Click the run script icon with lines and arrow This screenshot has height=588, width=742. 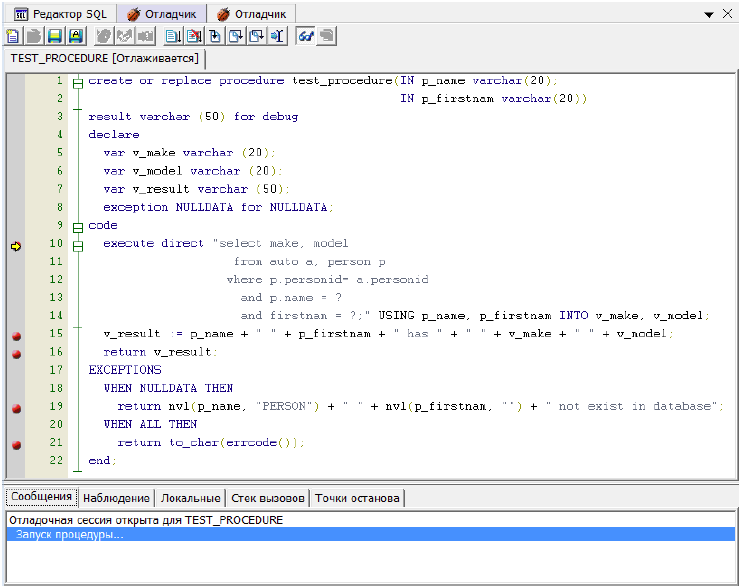[x=173, y=36]
